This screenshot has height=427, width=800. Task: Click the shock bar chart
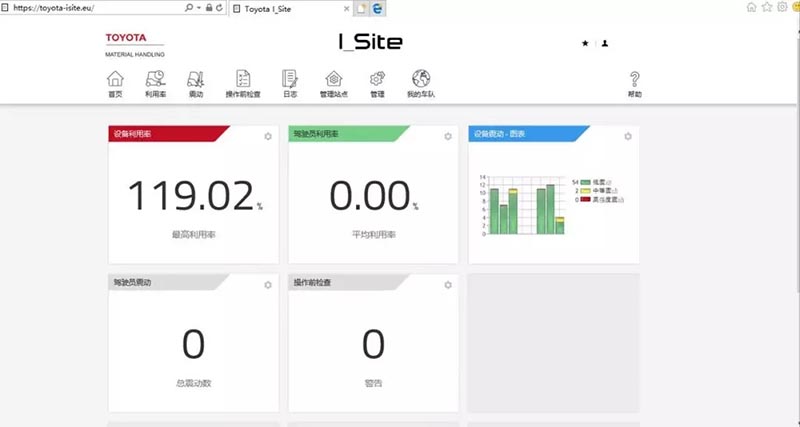524,206
